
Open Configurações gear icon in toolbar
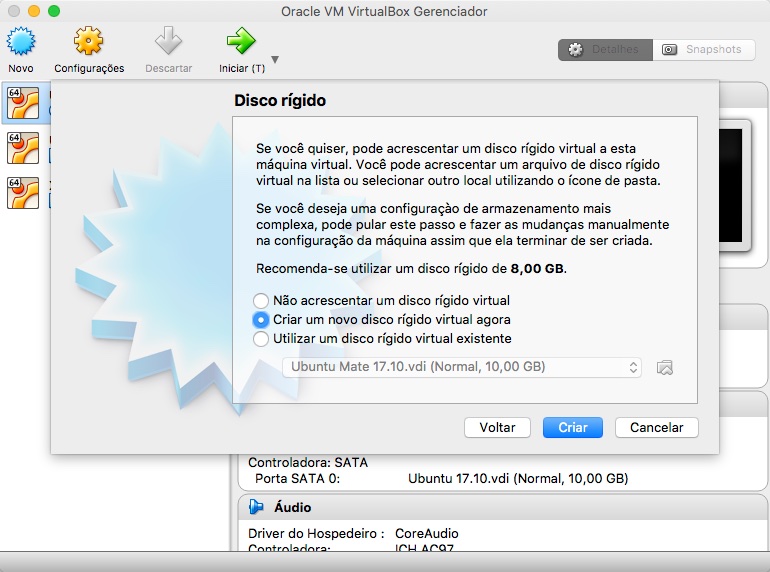point(89,42)
